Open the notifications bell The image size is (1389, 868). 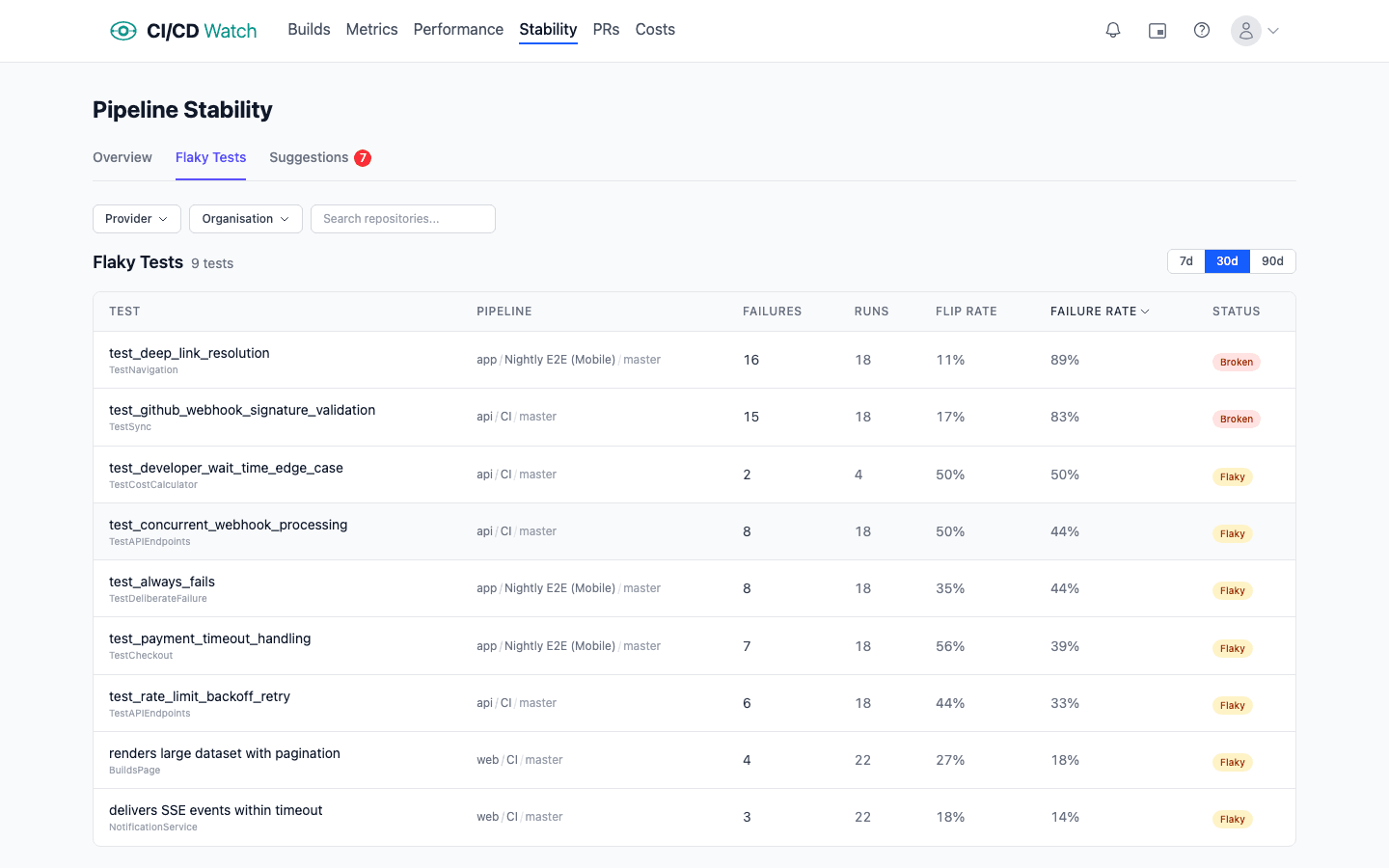1113,30
